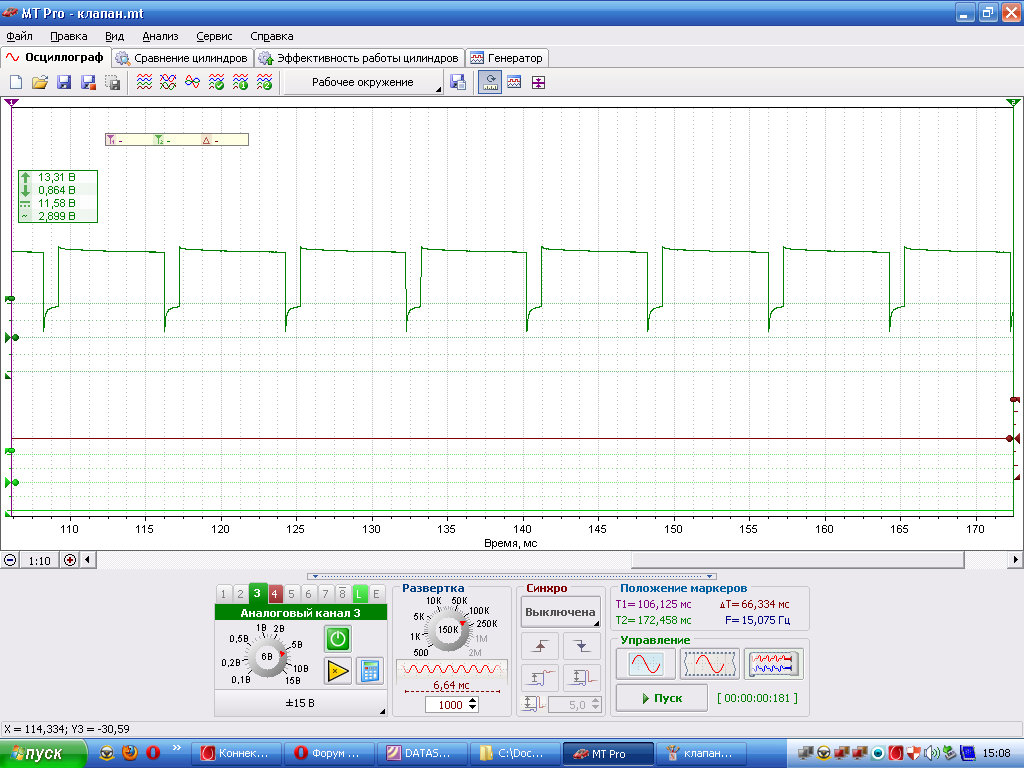Select falling edge trigger icon
Viewport: 1024px width, 768px height.
point(581,646)
